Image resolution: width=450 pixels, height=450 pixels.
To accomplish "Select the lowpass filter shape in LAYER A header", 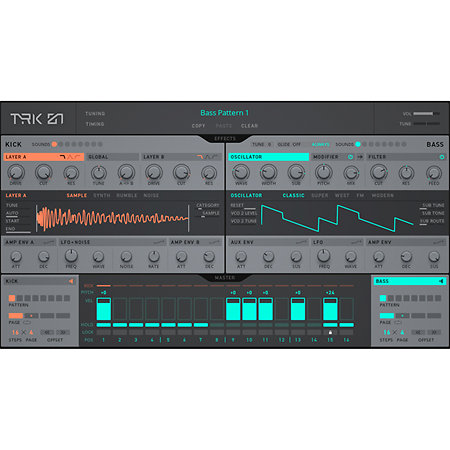I will point(62,157).
